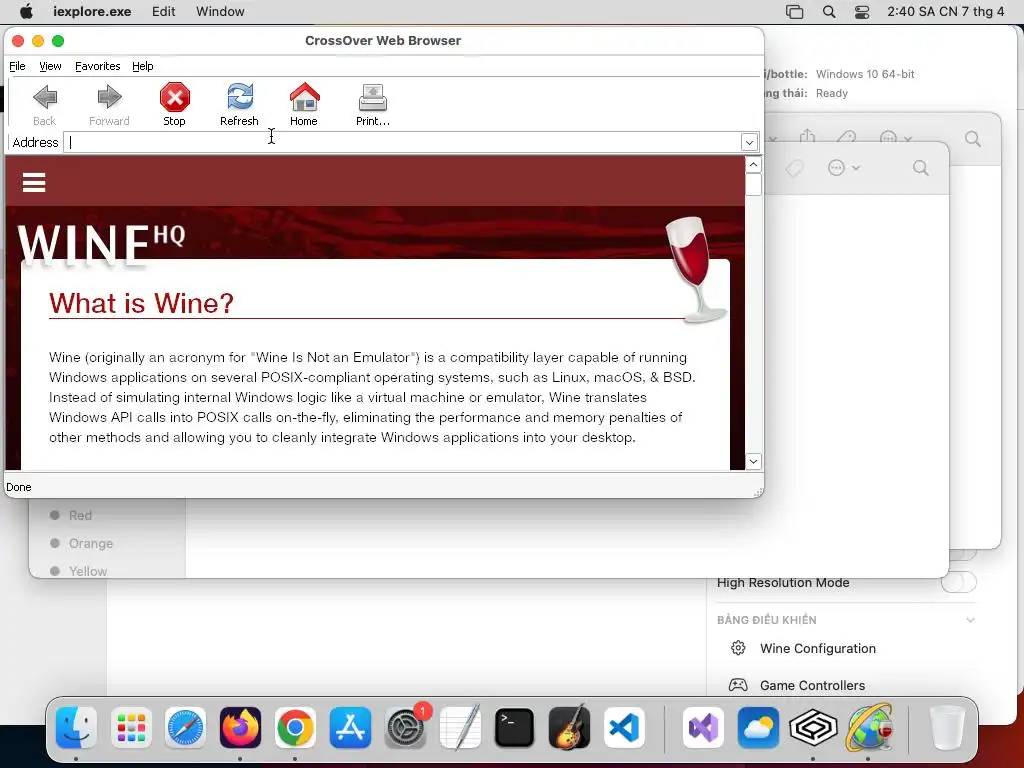
Task: Launch Safari from the Dock
Action: coord(185,728)
